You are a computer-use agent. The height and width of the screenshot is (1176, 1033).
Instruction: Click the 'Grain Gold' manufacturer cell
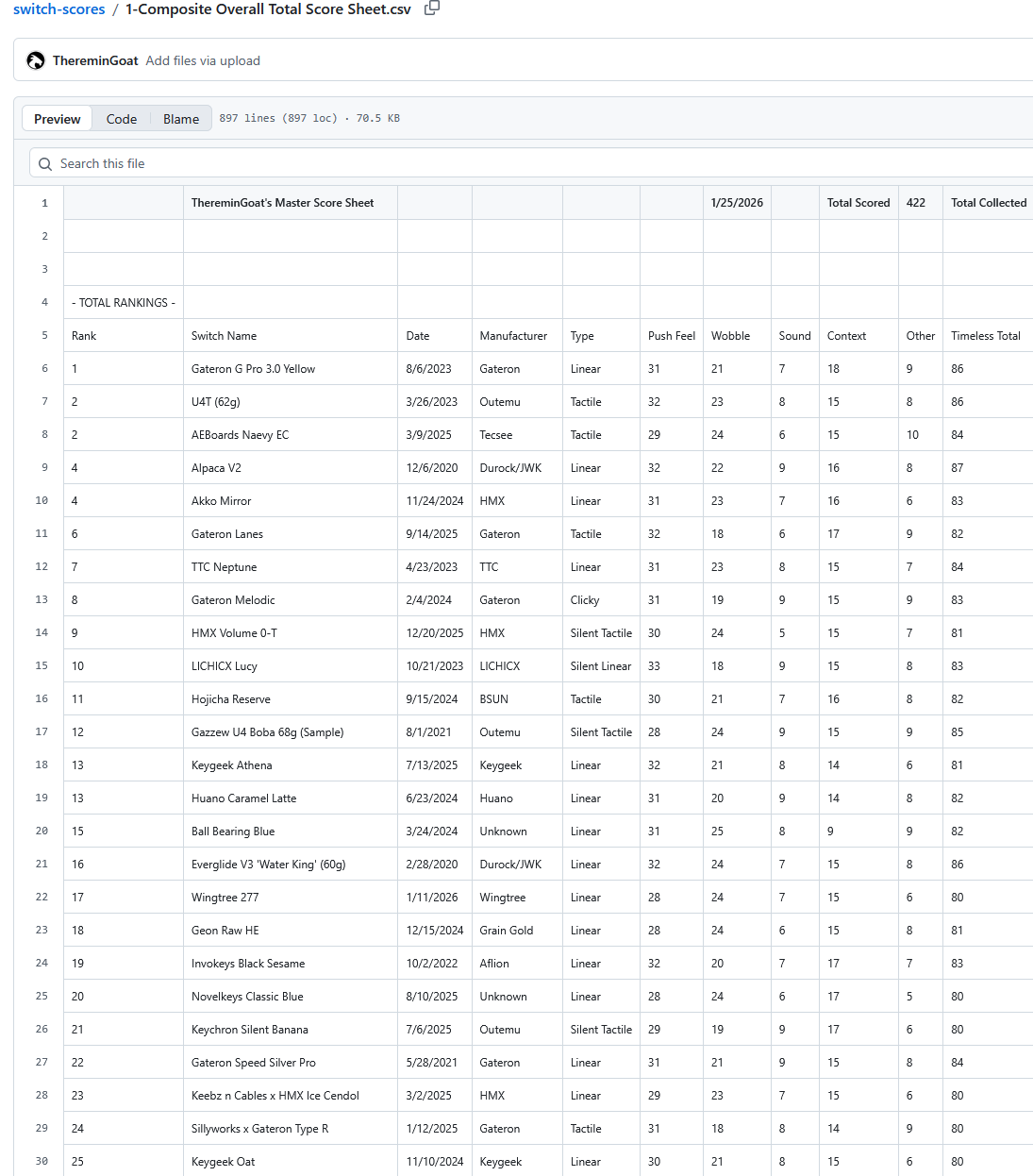(x=517, y=930)
